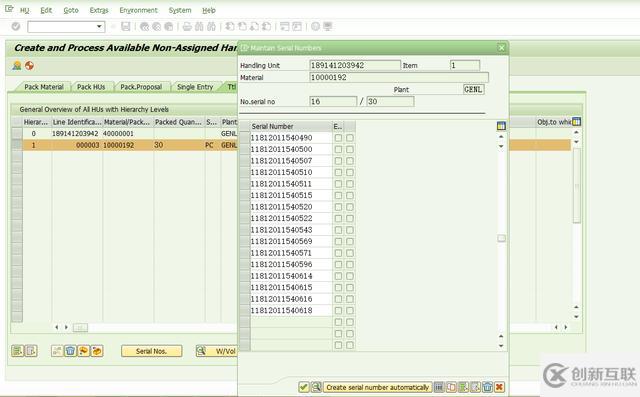Click the save diskette icon in top toolbar
Screen dimensions: 640x397
126,27
